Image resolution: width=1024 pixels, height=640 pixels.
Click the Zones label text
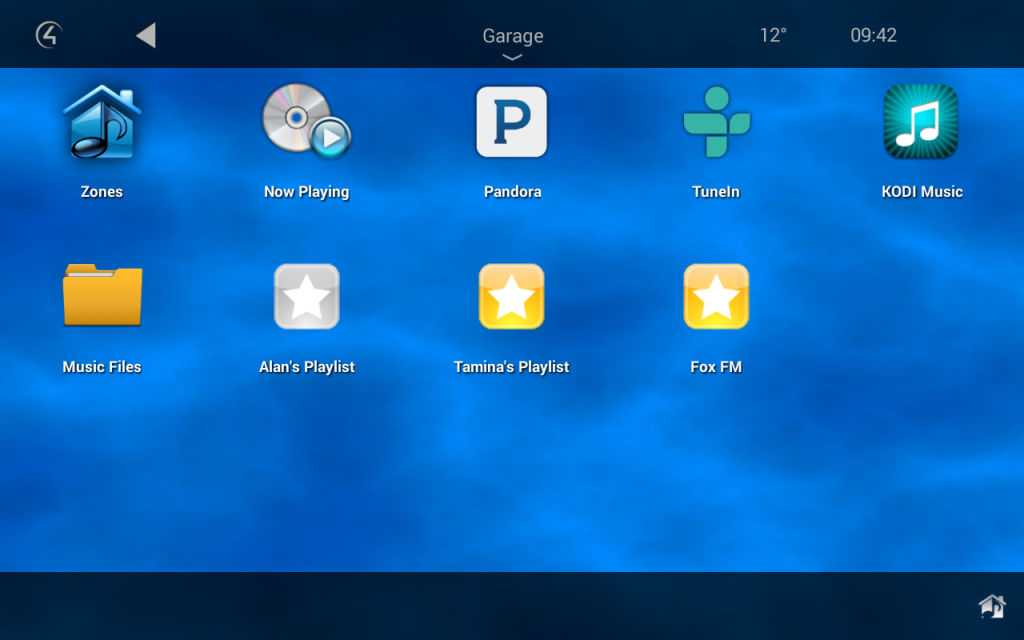(x=102, y=192)
